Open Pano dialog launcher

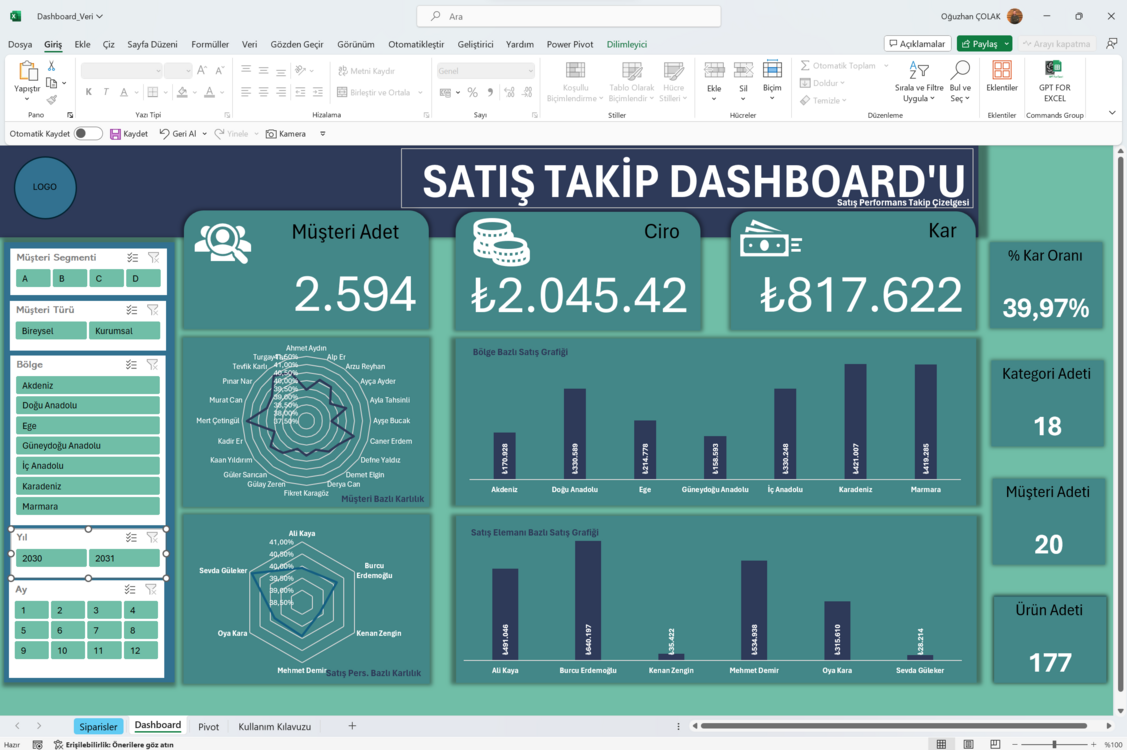70,115
